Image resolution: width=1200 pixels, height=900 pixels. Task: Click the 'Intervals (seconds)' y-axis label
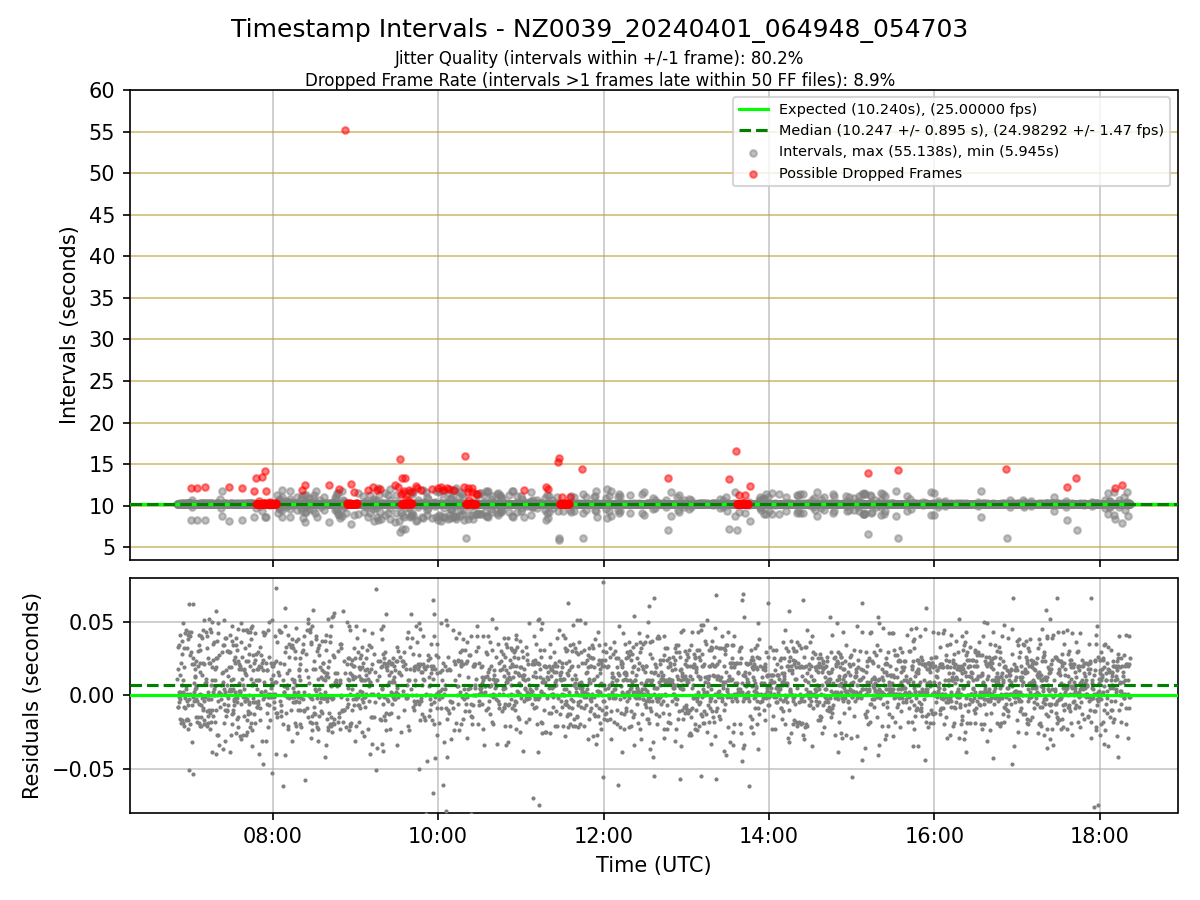coord(68,325)
